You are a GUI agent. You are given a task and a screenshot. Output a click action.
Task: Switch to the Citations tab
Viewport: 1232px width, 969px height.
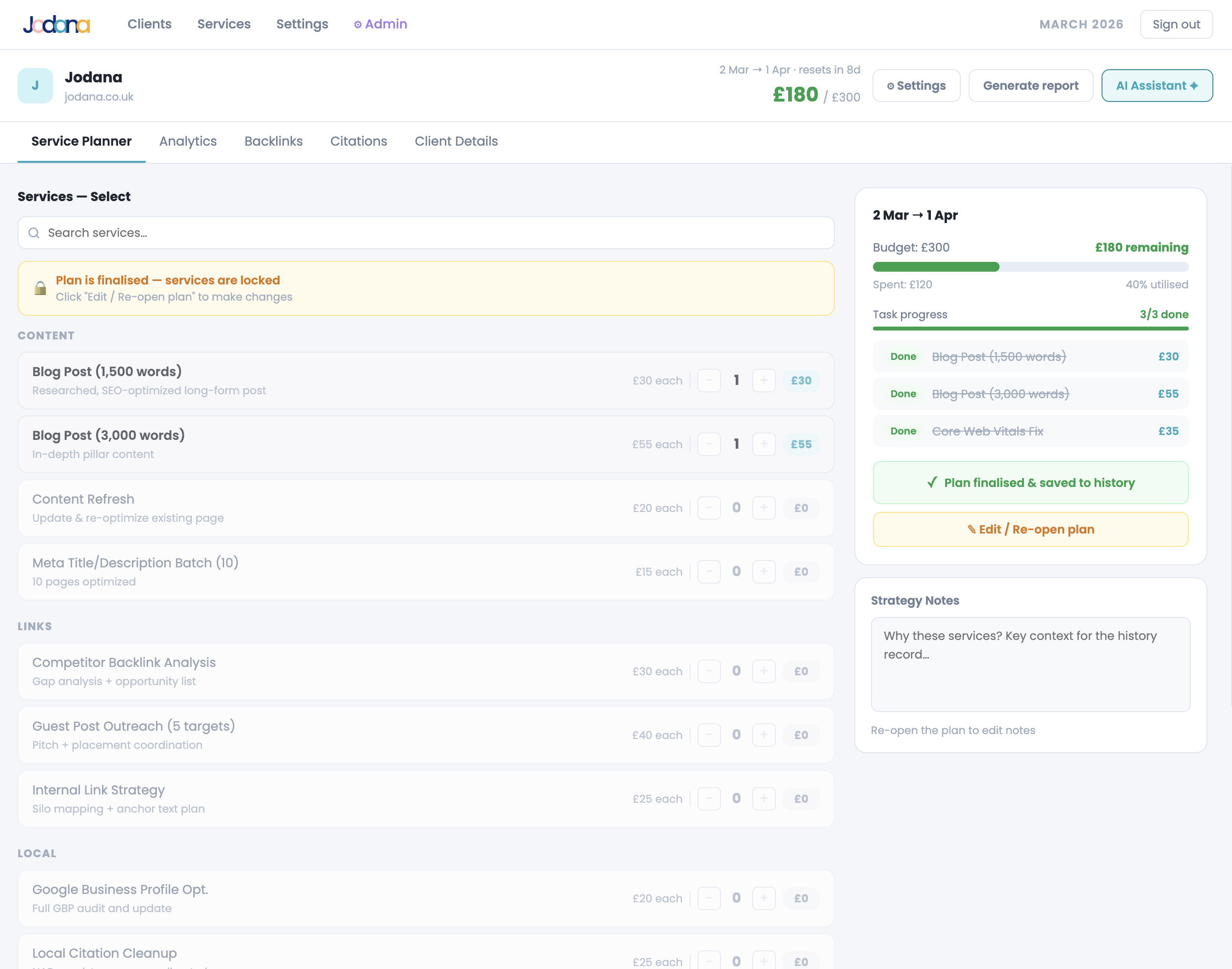coord(359,141)
